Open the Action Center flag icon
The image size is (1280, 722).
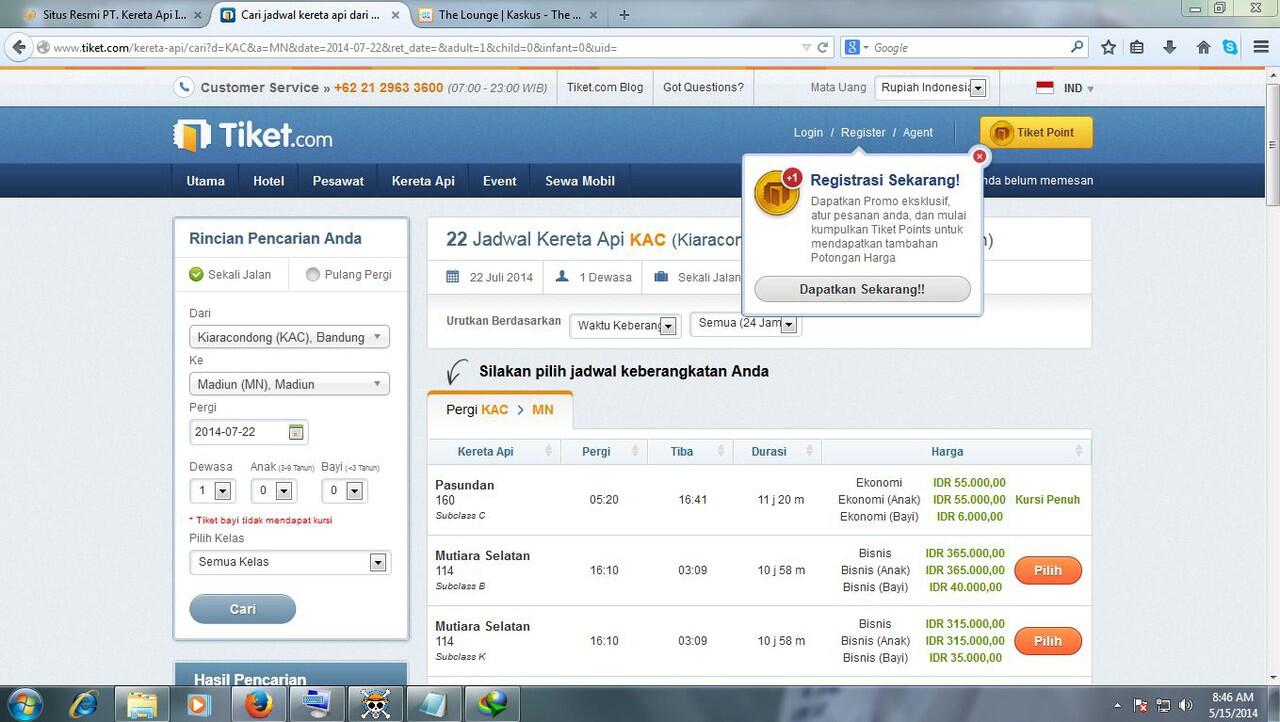click(x=1139, y=705)
